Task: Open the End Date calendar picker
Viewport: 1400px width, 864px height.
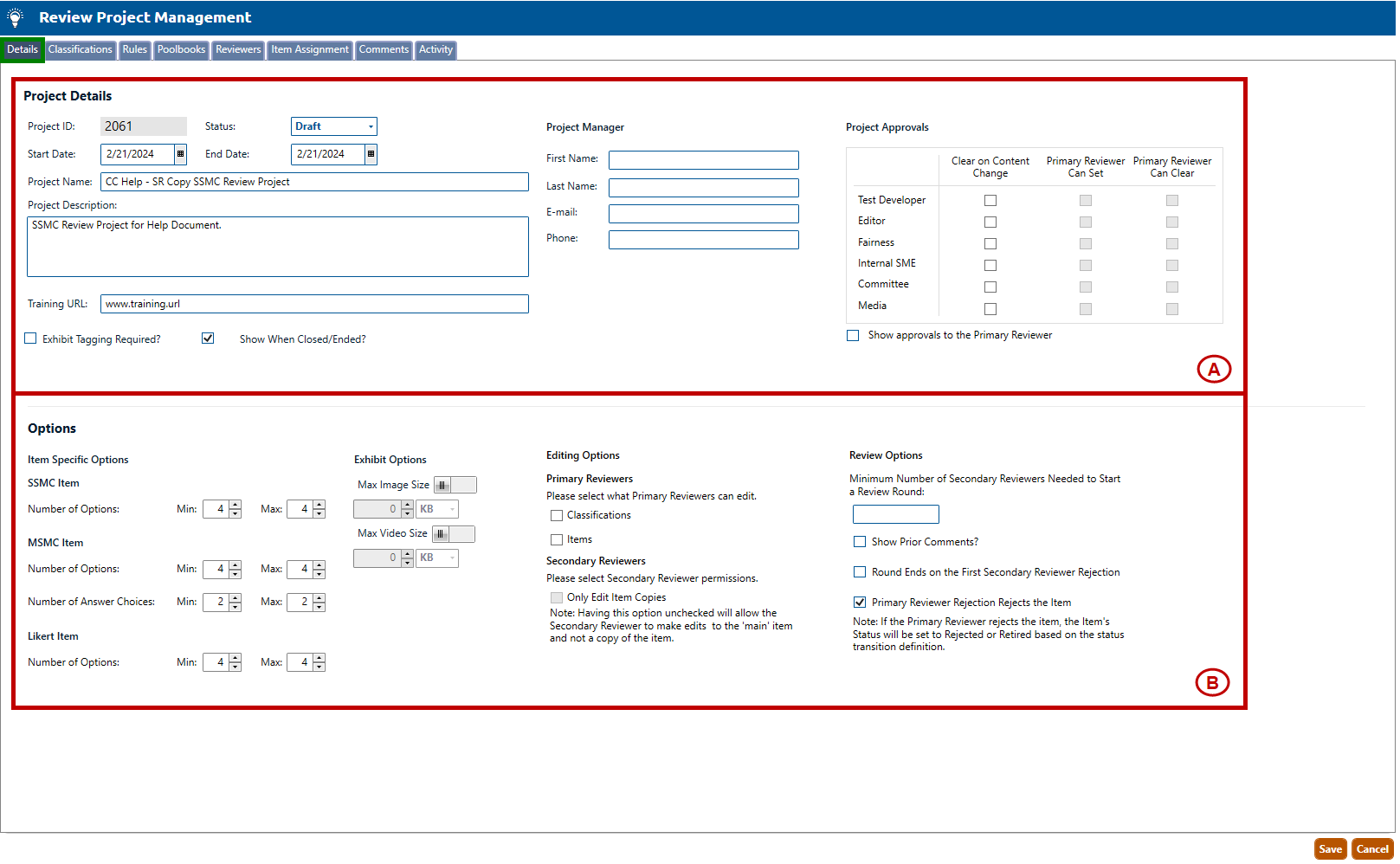Action: click(x=371, y=154)
